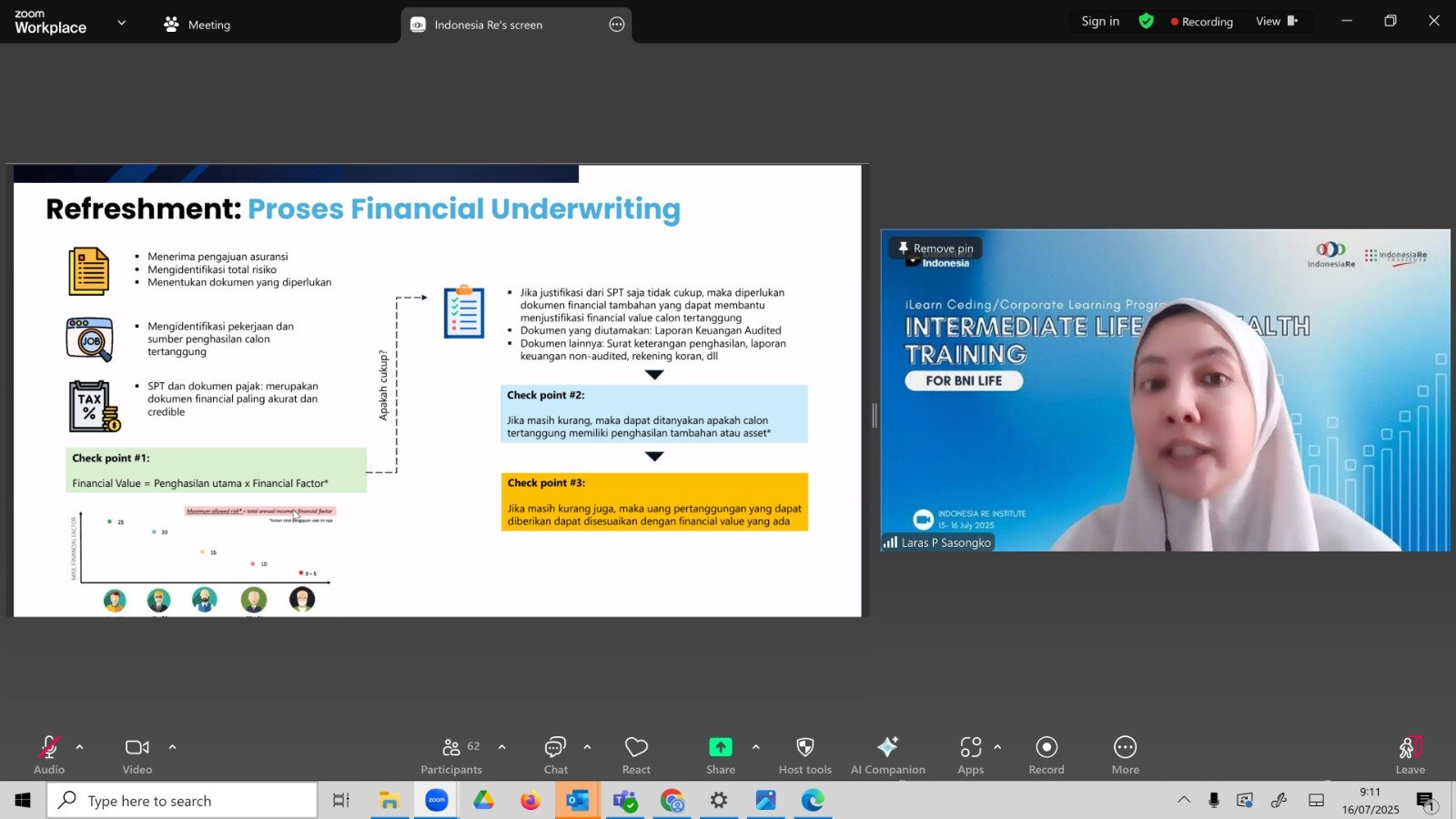Launch AI Companion
The width and height of the screenshot is (1456, 819).
(888, 756)
